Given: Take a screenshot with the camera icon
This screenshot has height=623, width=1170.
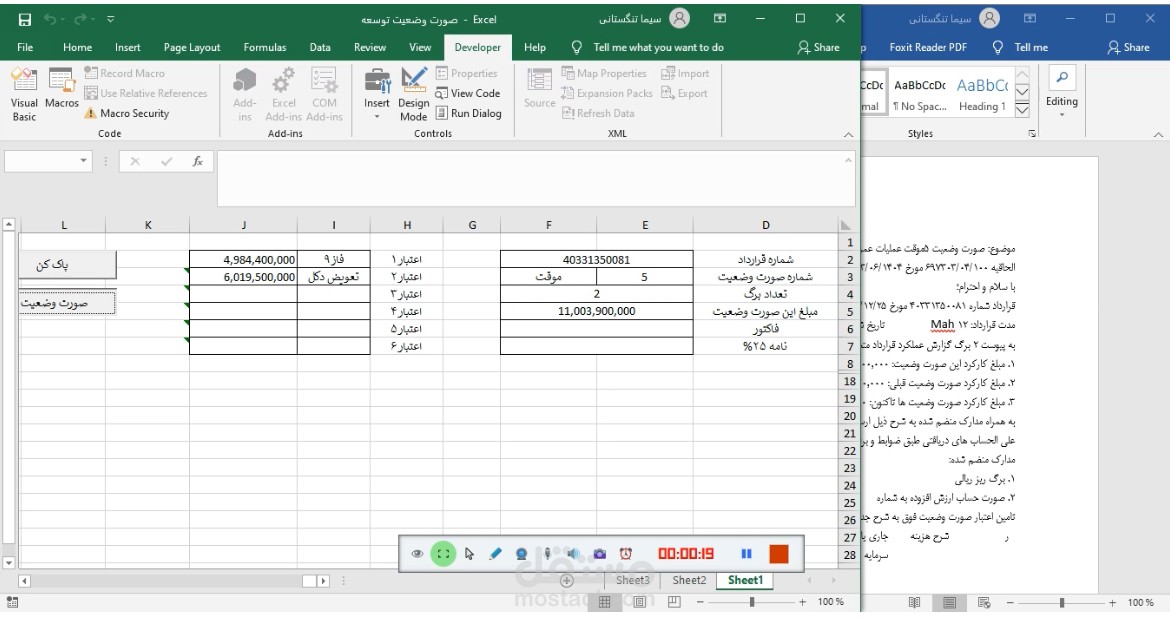Looking at the screenshot, I should pyautogui.click(x=600, y=554).
